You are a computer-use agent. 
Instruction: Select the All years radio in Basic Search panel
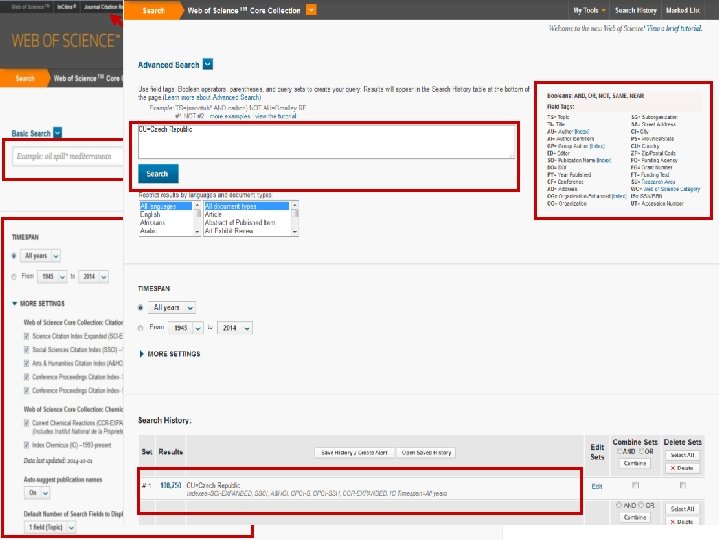click(14, 256)
